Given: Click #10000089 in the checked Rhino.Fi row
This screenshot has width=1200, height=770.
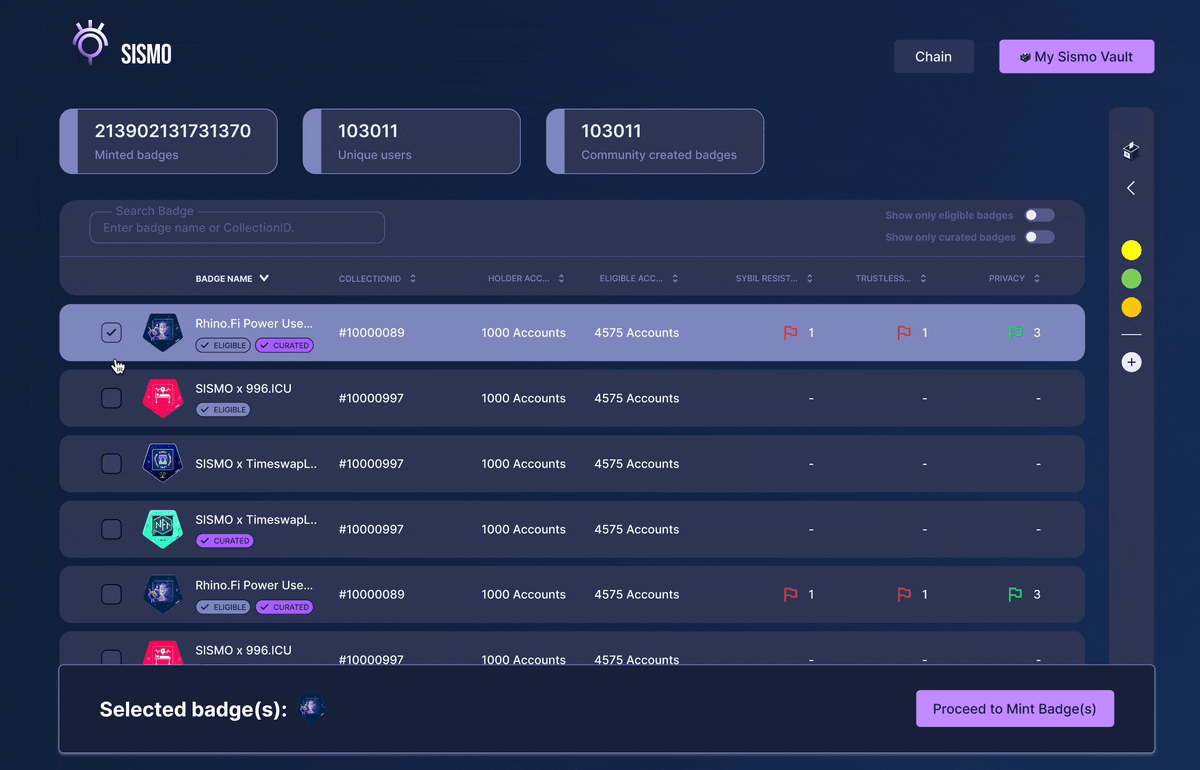Looking at the screenshot, I should (x=372, y=332).
